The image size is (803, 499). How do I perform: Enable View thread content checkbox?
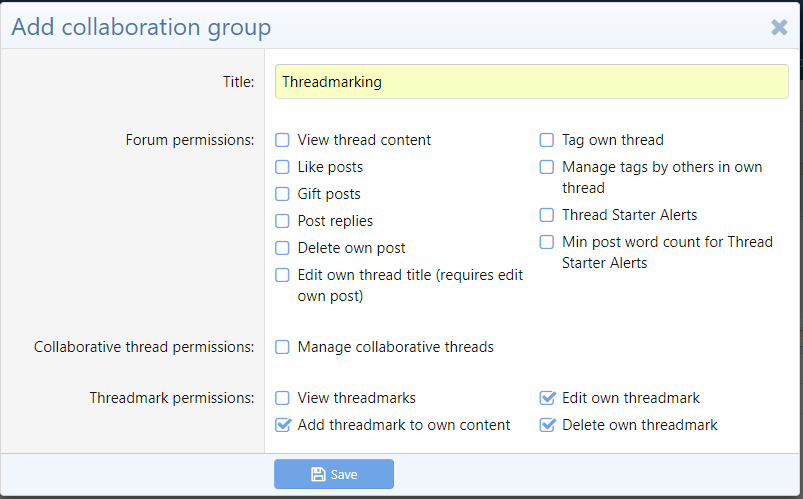tap(283, 140)
